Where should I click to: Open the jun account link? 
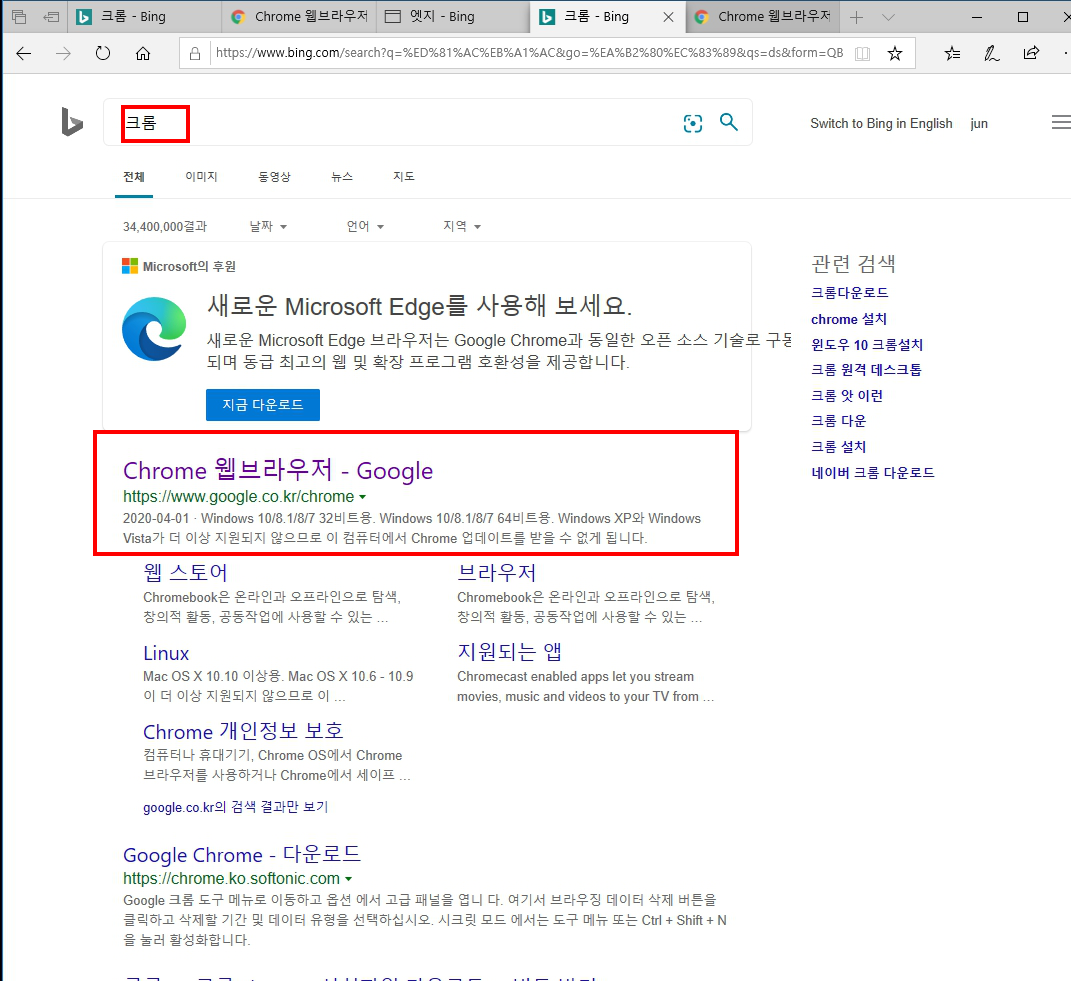979,124
